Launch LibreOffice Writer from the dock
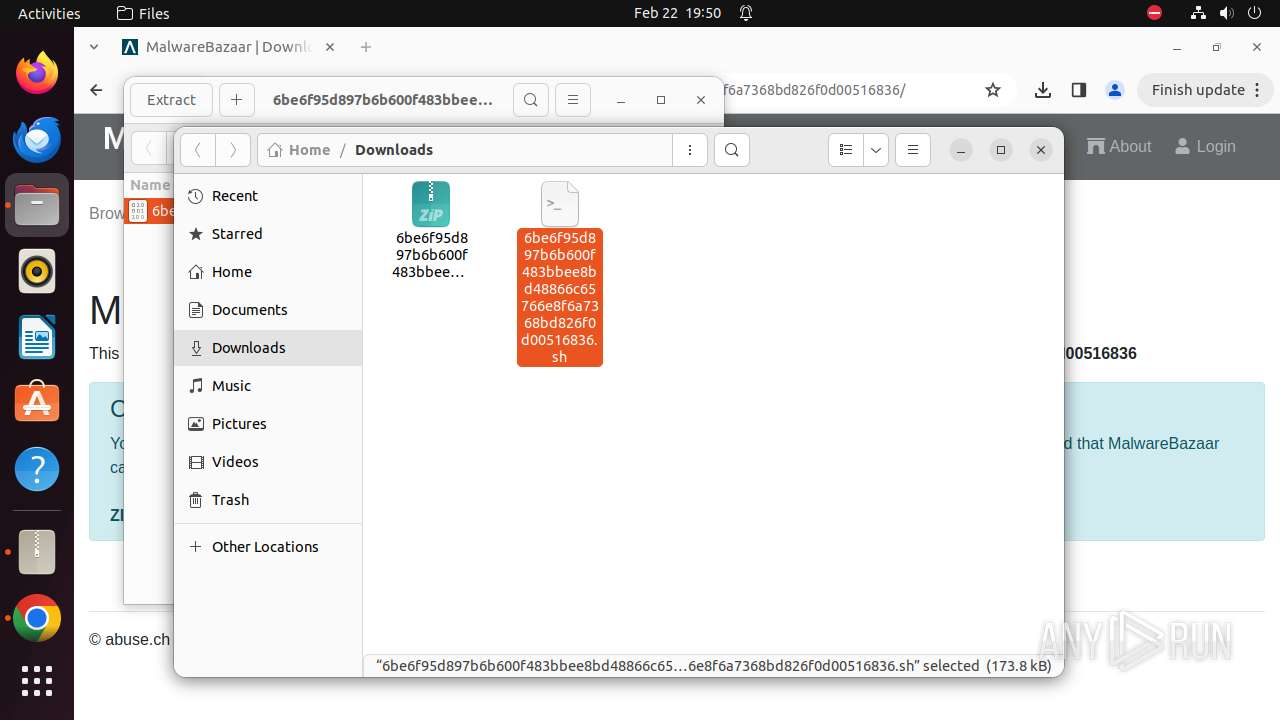1280x720 pixels. 37,337
